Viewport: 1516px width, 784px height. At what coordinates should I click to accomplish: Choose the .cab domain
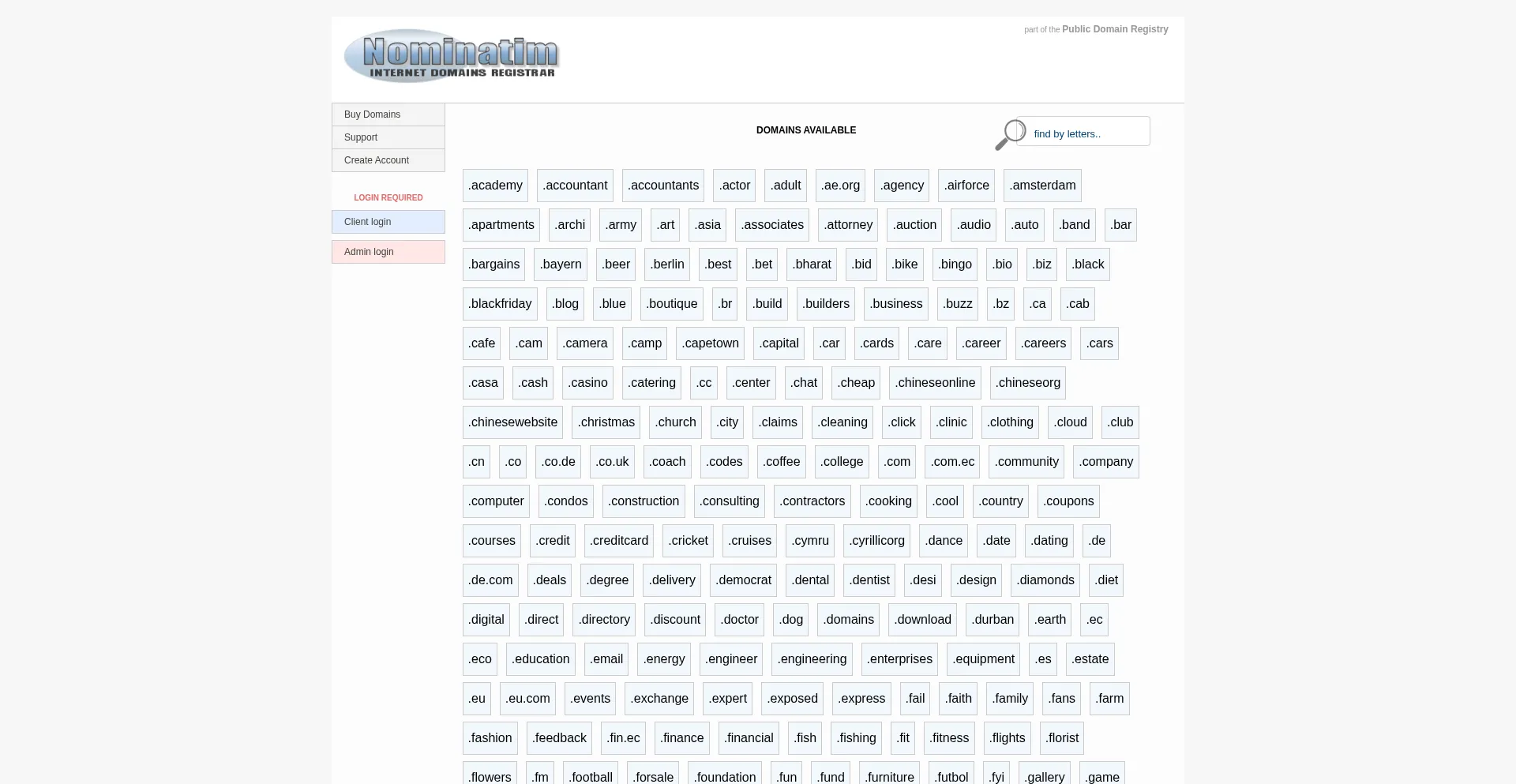click(1078, 304)
